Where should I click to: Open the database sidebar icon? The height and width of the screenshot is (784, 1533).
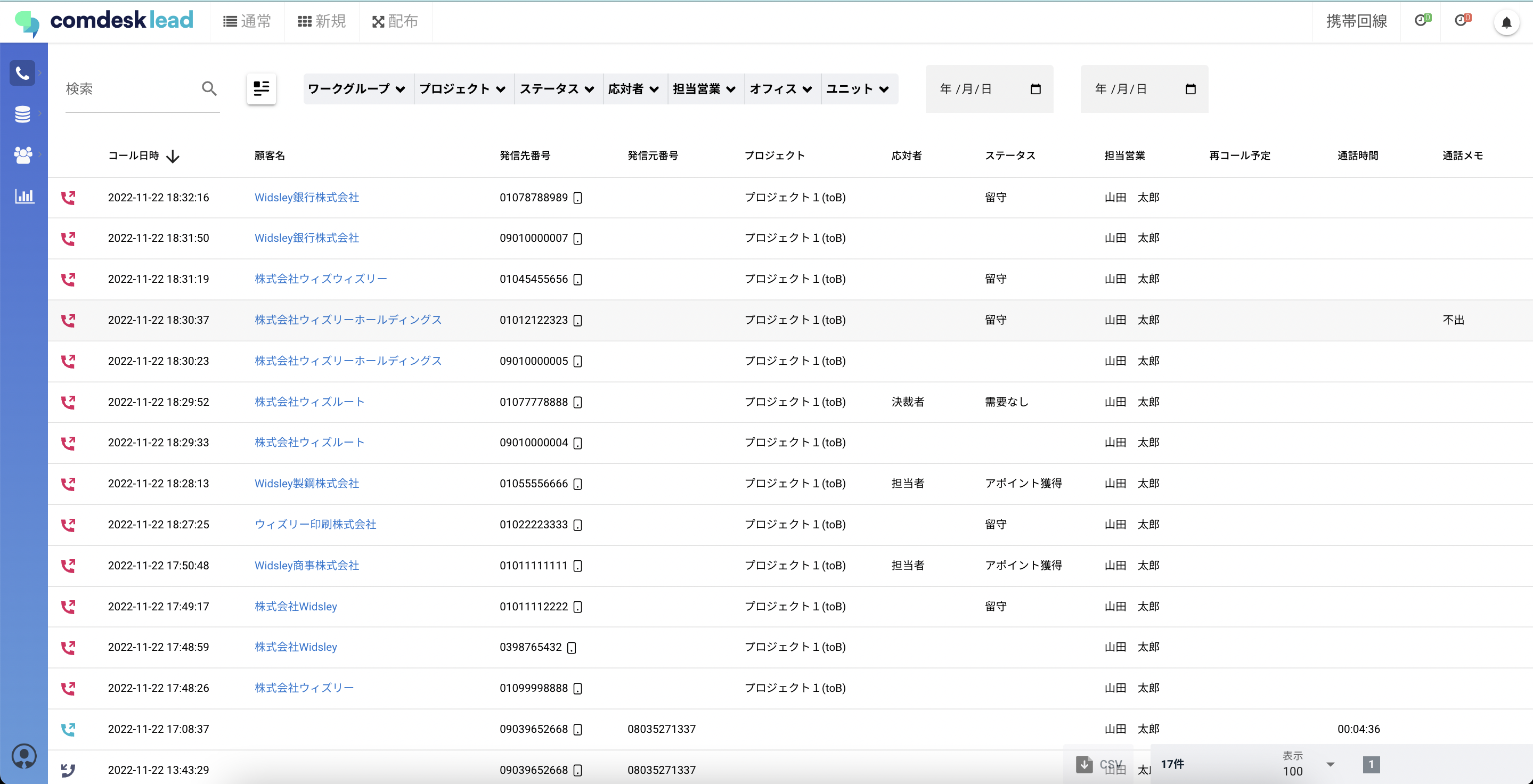pos(22,114)
